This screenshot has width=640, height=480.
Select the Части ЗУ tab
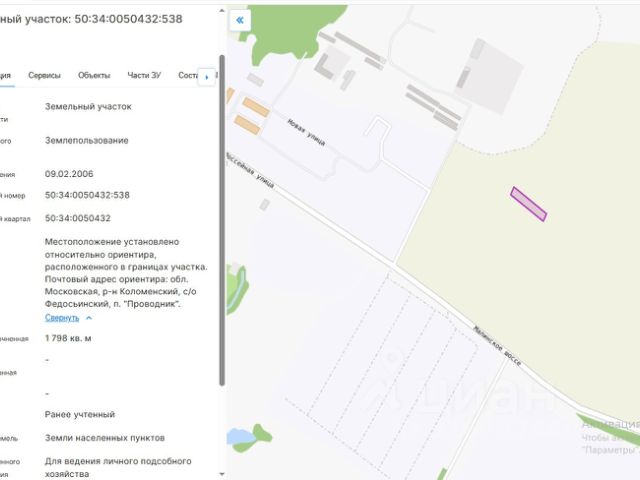click(144, 76)
